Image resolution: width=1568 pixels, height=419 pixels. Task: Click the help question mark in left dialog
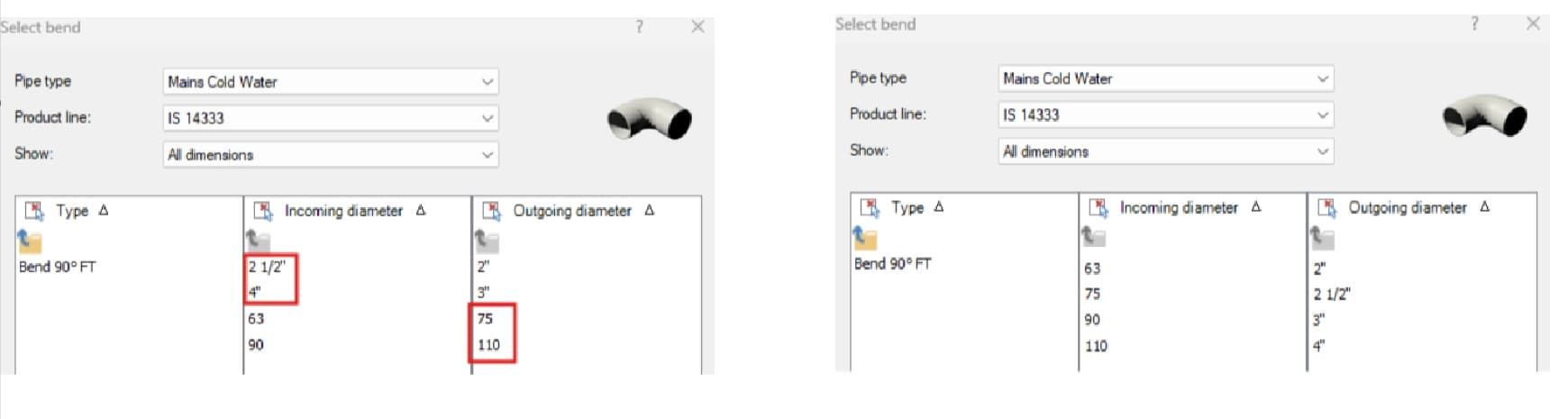[x=640, y=27]
